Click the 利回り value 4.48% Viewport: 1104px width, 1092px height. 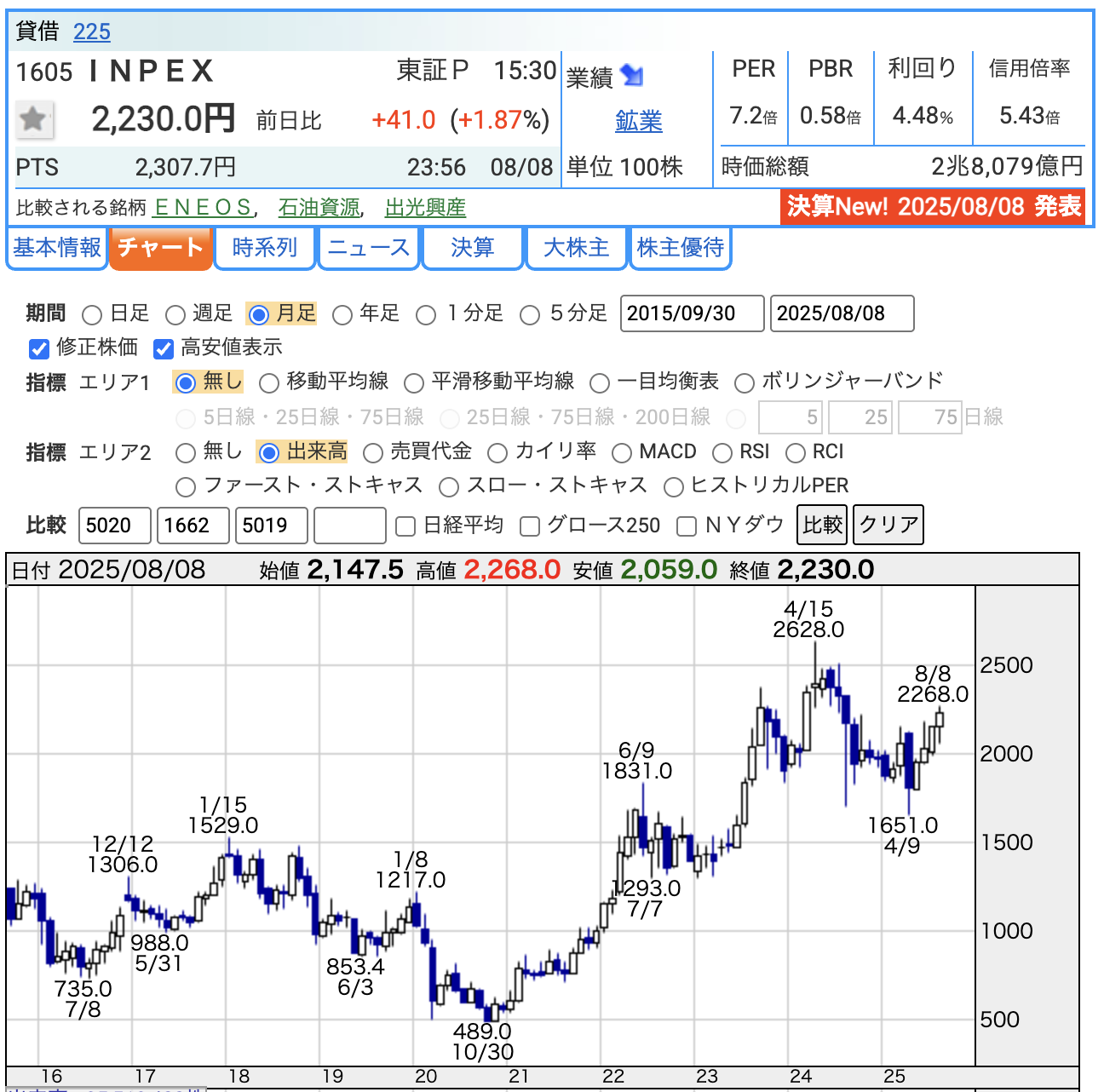(x=923, y=115)
